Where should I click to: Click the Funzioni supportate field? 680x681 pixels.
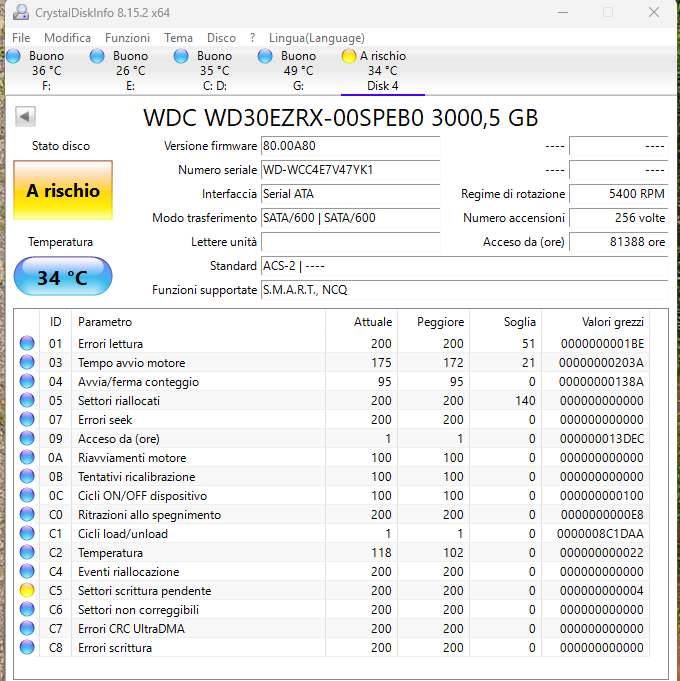tap(464, 290)
